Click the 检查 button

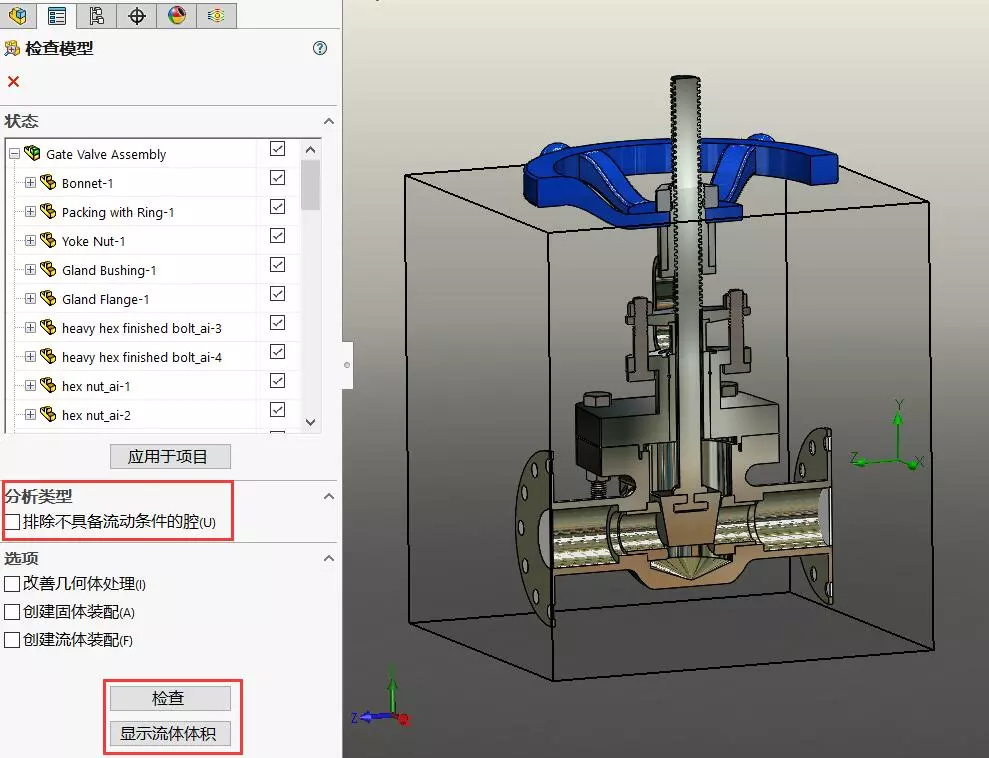point(170,698)
